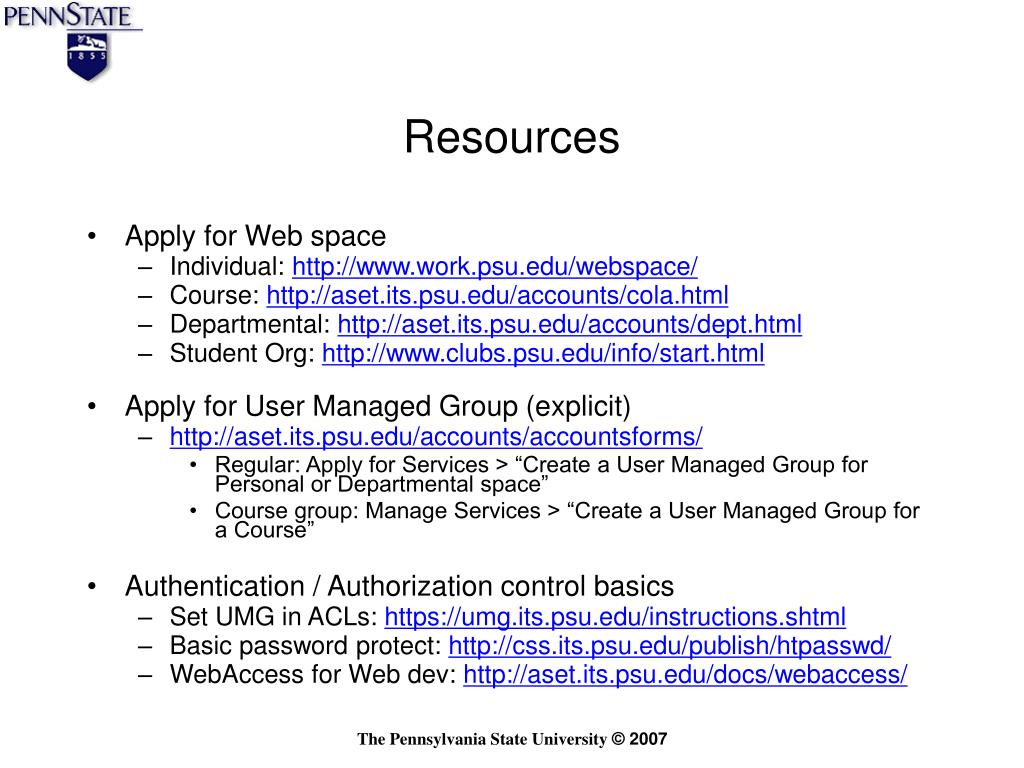The image size is (1024, 768).
Task: Open the Student Org clubs start.html link
Action: 543,353
